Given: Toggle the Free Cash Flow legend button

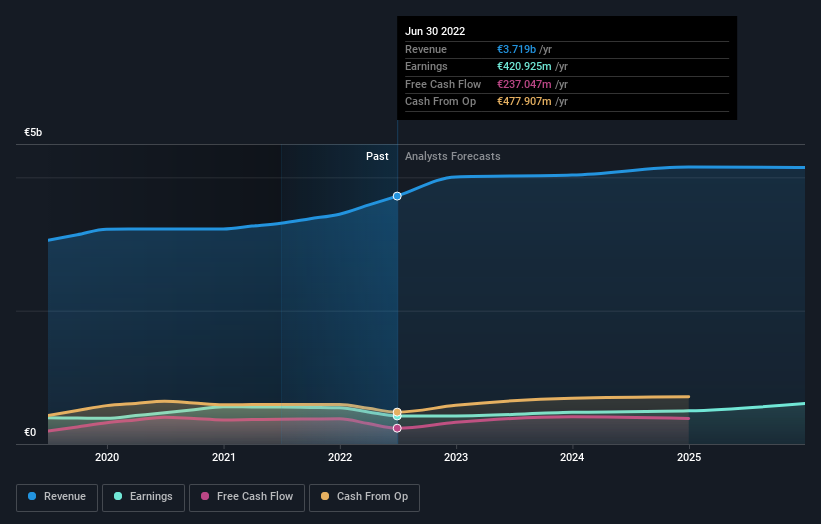Looking at the screenshot, I should point(247,497).
